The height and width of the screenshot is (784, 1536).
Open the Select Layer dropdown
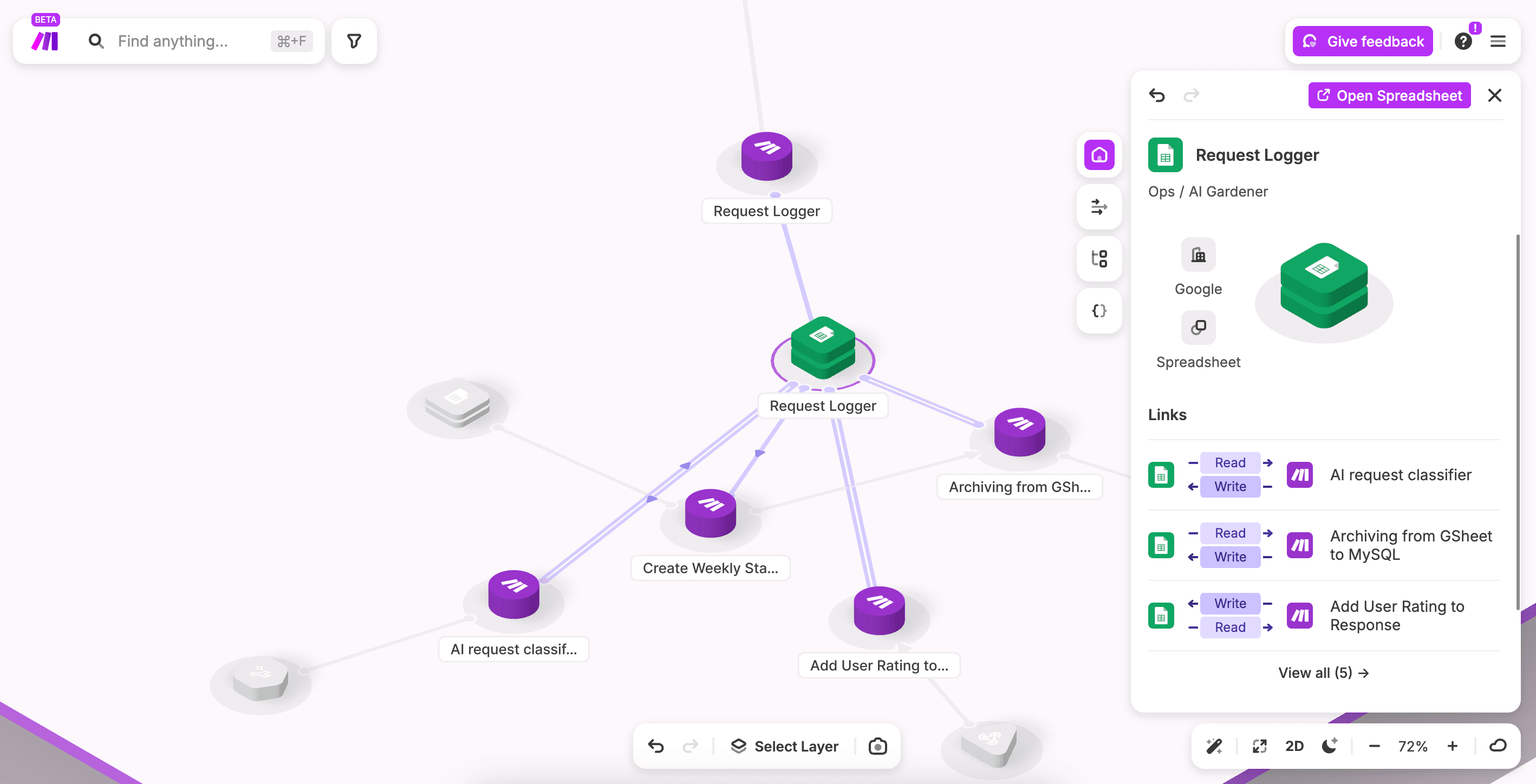click(785, 746)
